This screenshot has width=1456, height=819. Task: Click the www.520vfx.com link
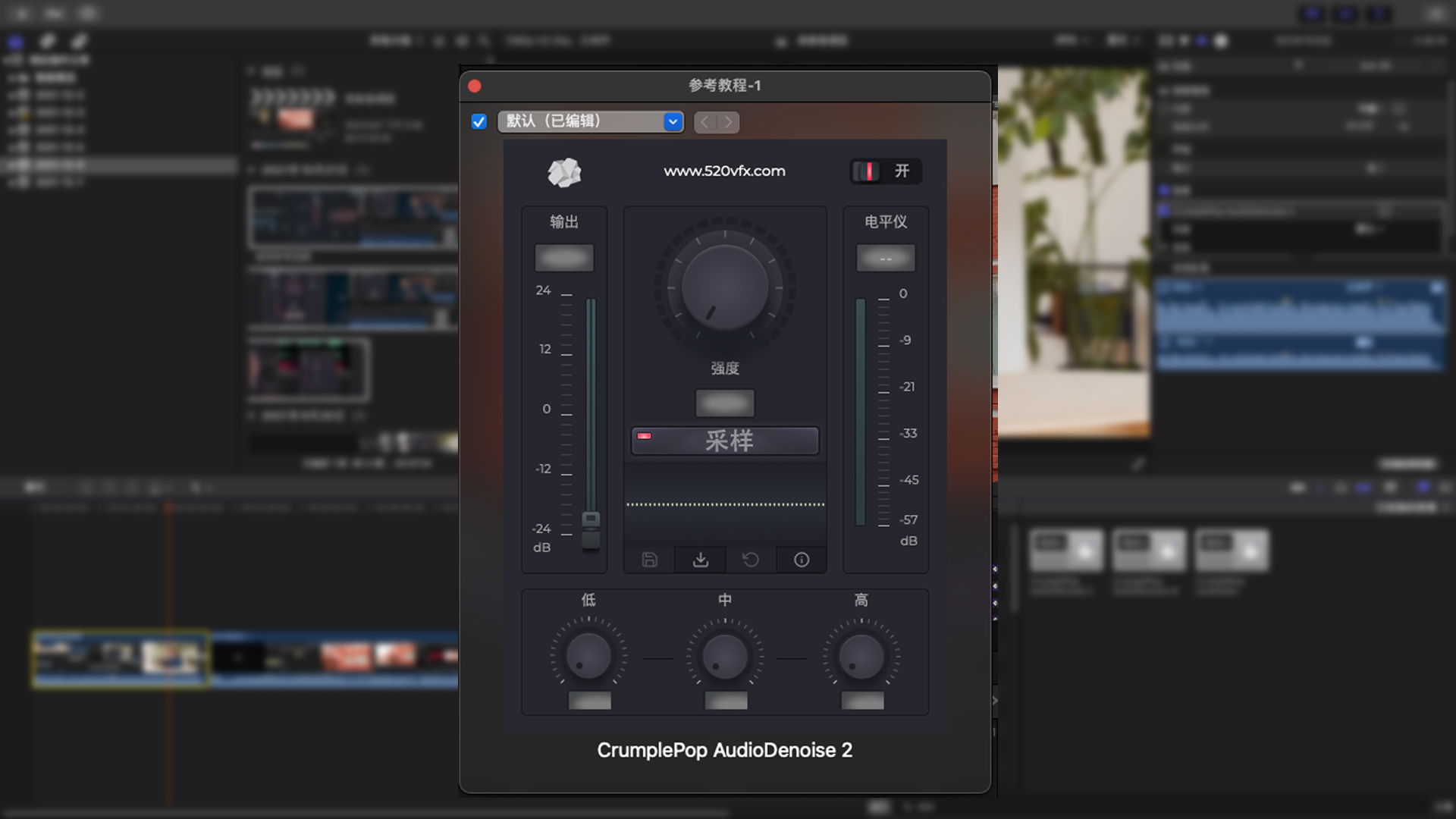pos(724,171)
